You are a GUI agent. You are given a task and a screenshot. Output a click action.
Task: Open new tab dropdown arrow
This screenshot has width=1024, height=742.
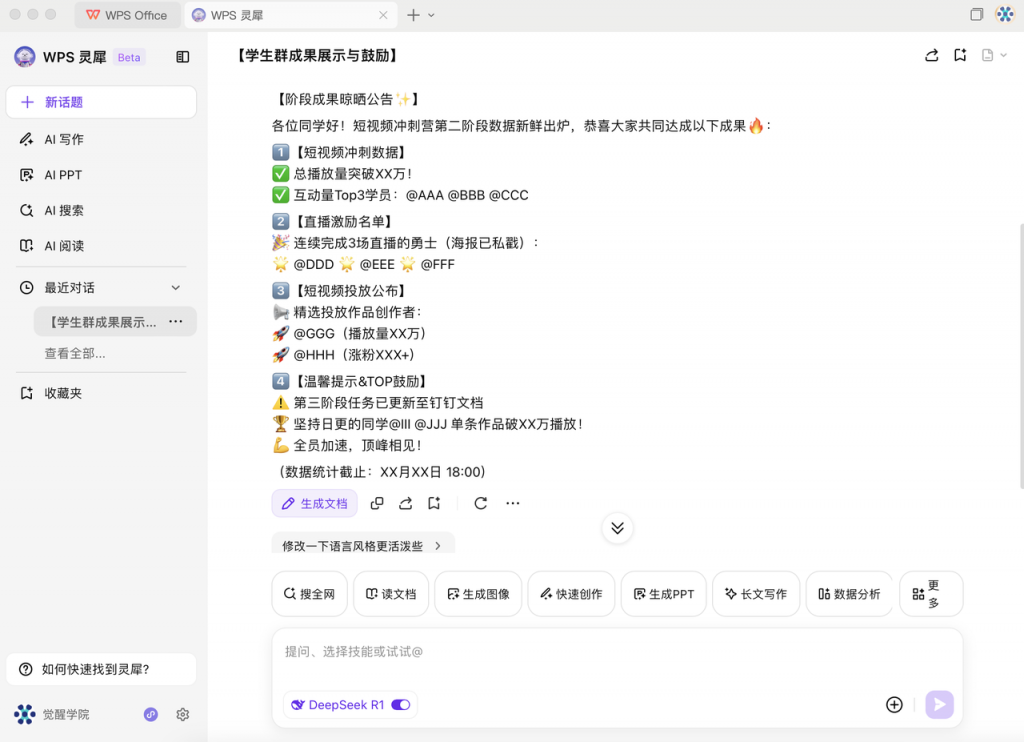[431, 15]
